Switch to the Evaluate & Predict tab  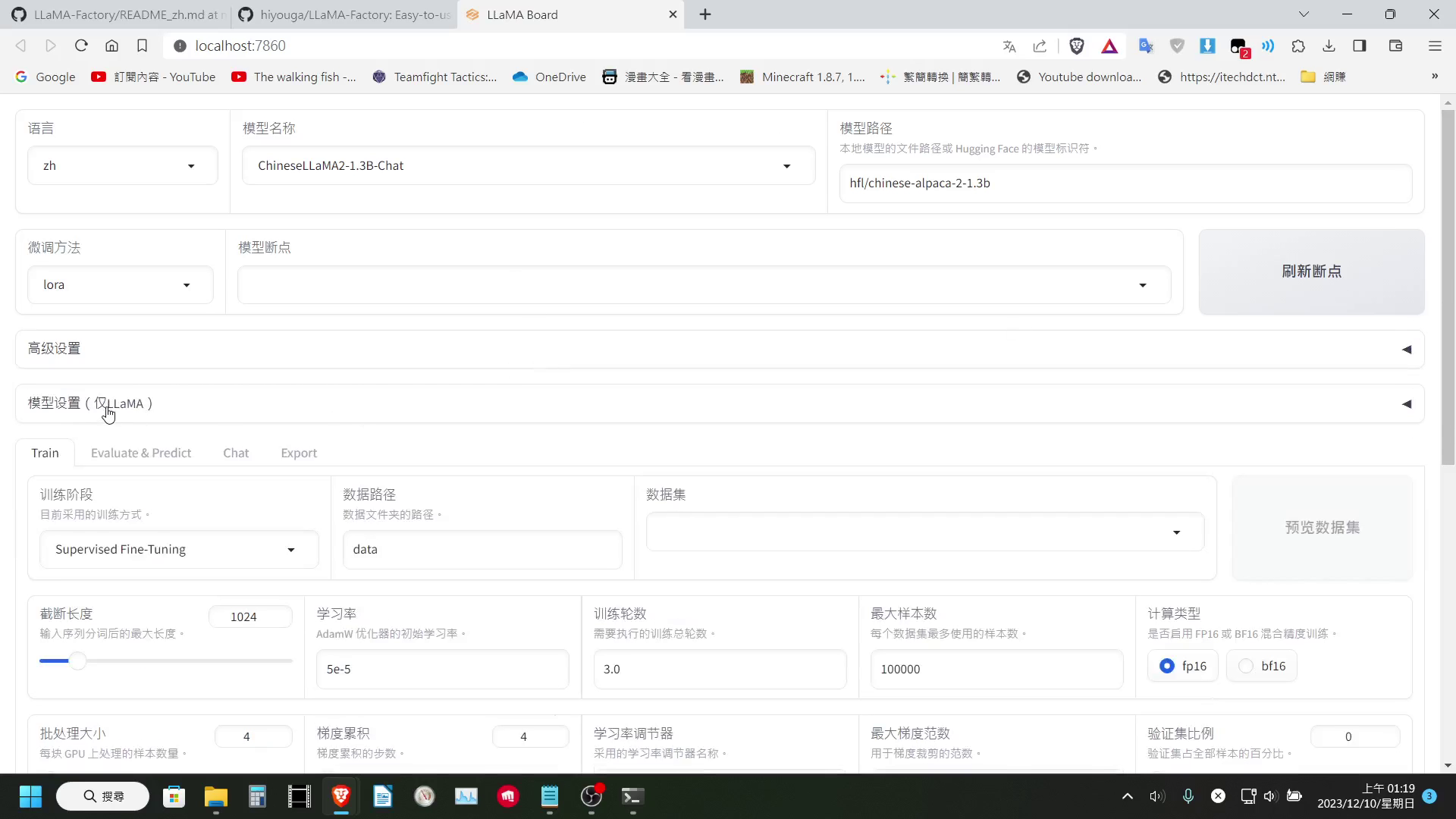[x=141, y=453]
